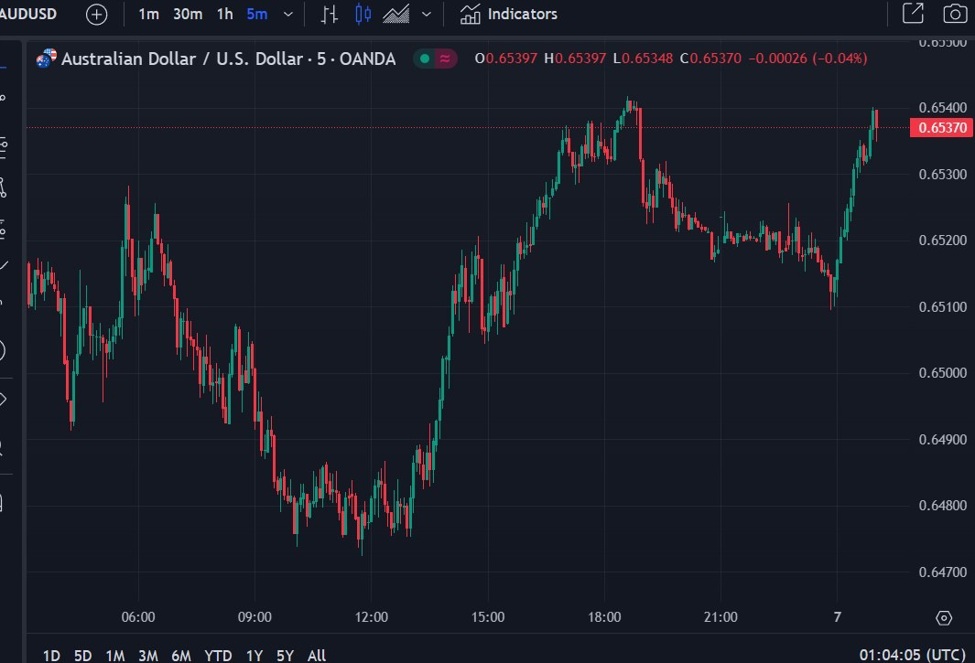Viewport: 975px width, 663px height.
Task: Capture a chart snapshot with the camera icon
Action: [952, 14]
